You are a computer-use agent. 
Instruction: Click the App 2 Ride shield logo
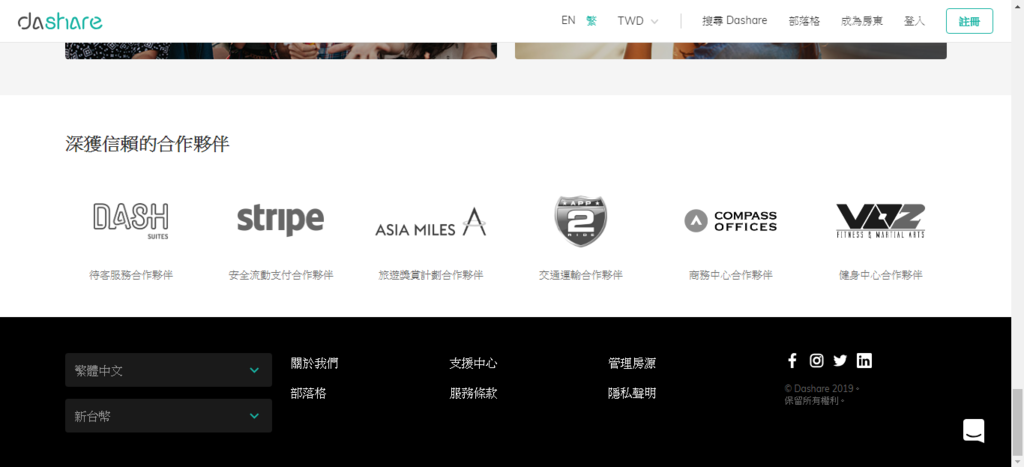coord(581,221)
